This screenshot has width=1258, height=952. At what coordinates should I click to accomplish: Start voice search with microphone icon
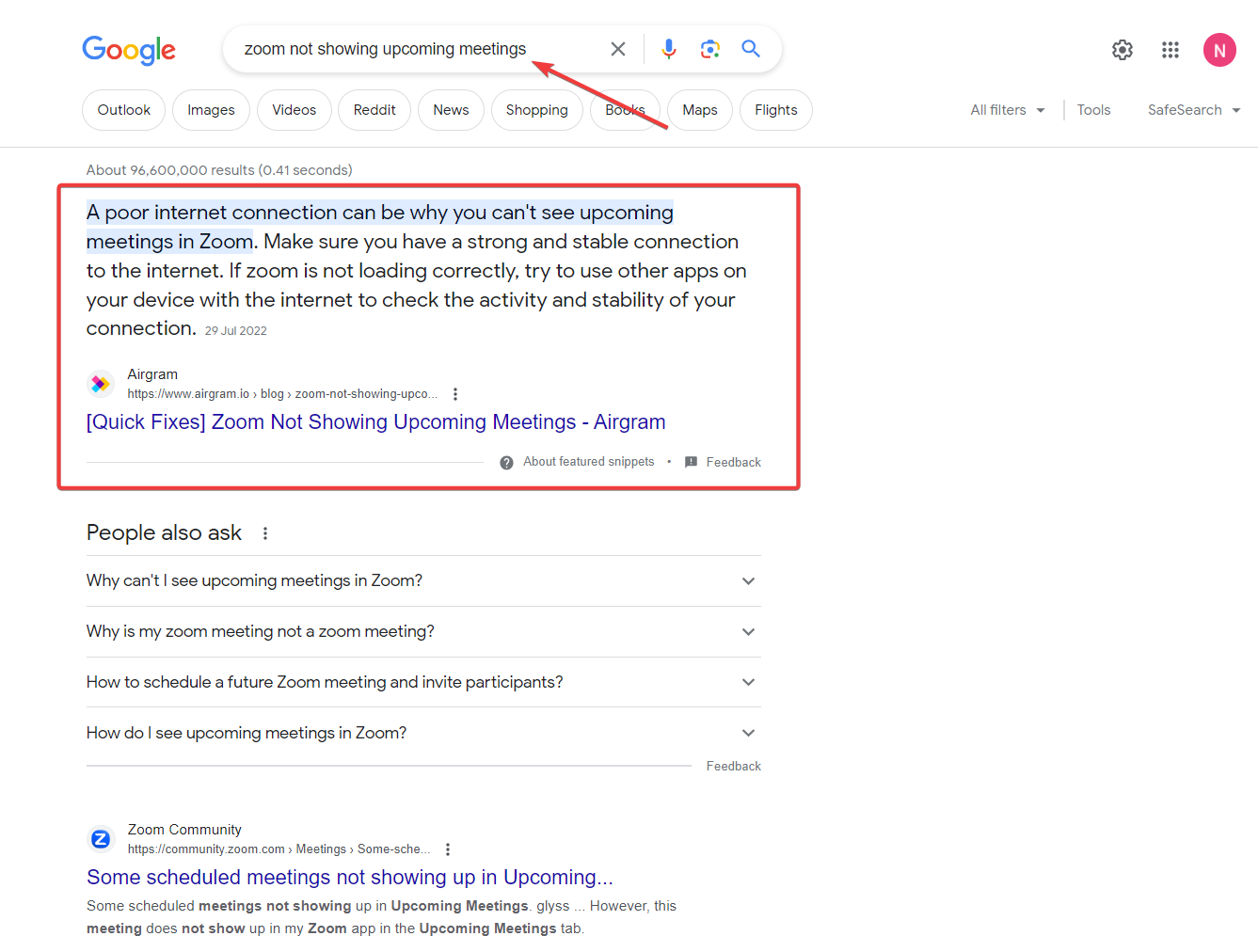pyautogui.click(x=669, y=49)
